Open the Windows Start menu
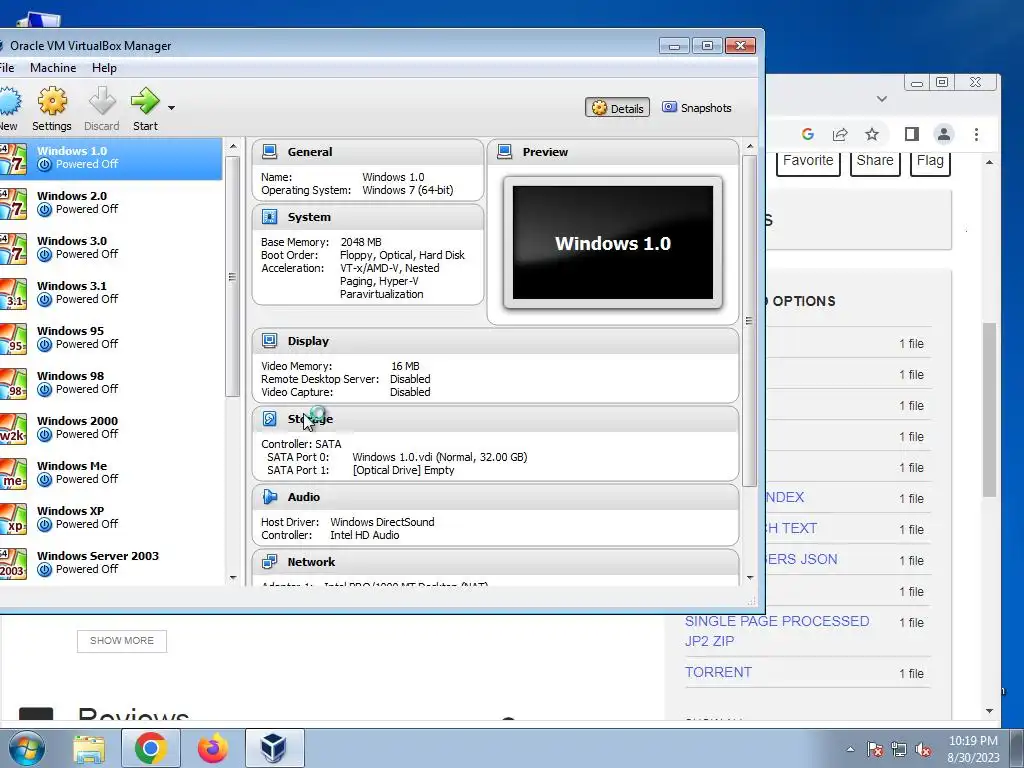The height and width of the screenshot is (768, 1024). [x=25, y=748]
